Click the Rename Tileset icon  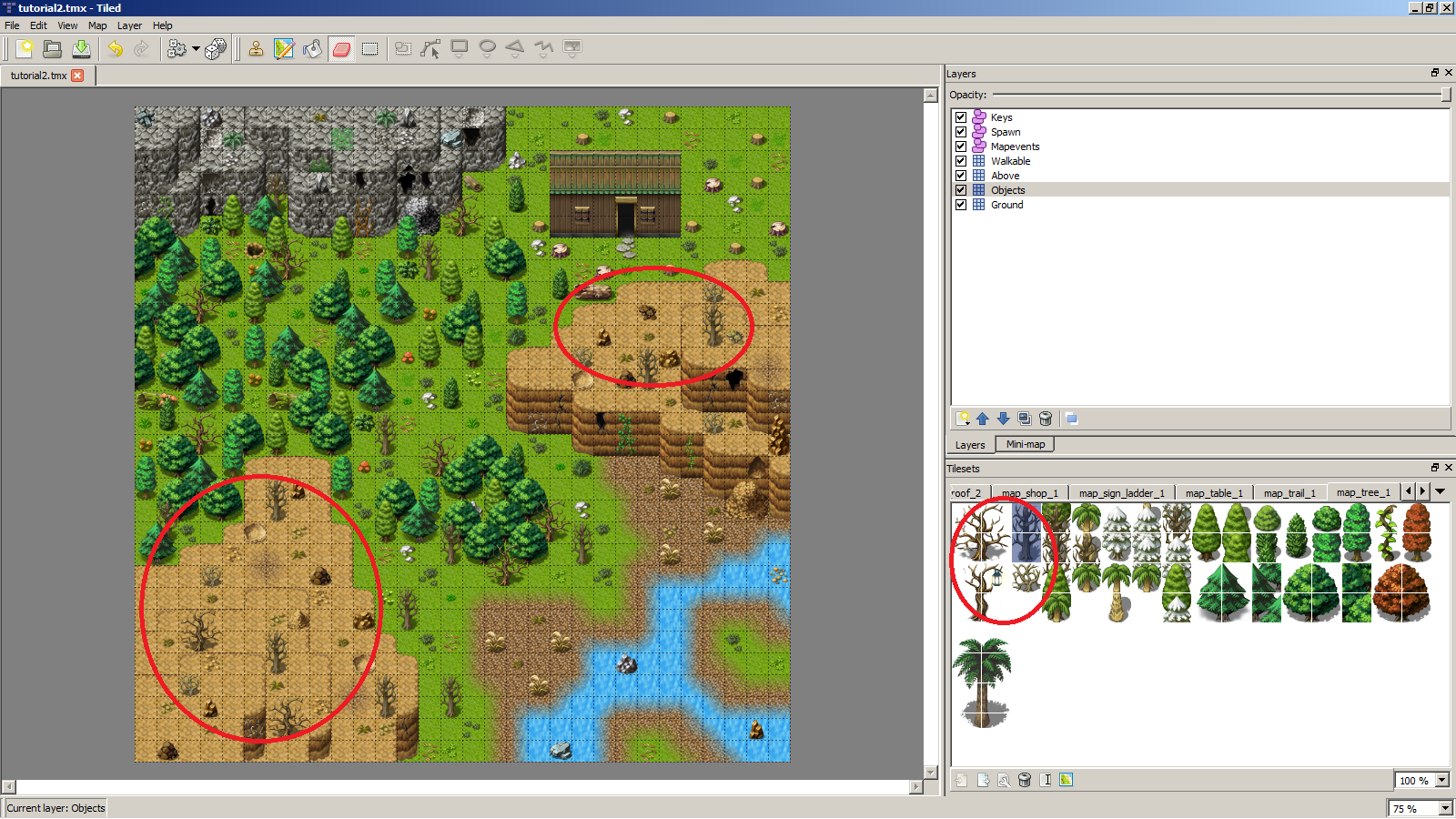tap(1046, 780)
